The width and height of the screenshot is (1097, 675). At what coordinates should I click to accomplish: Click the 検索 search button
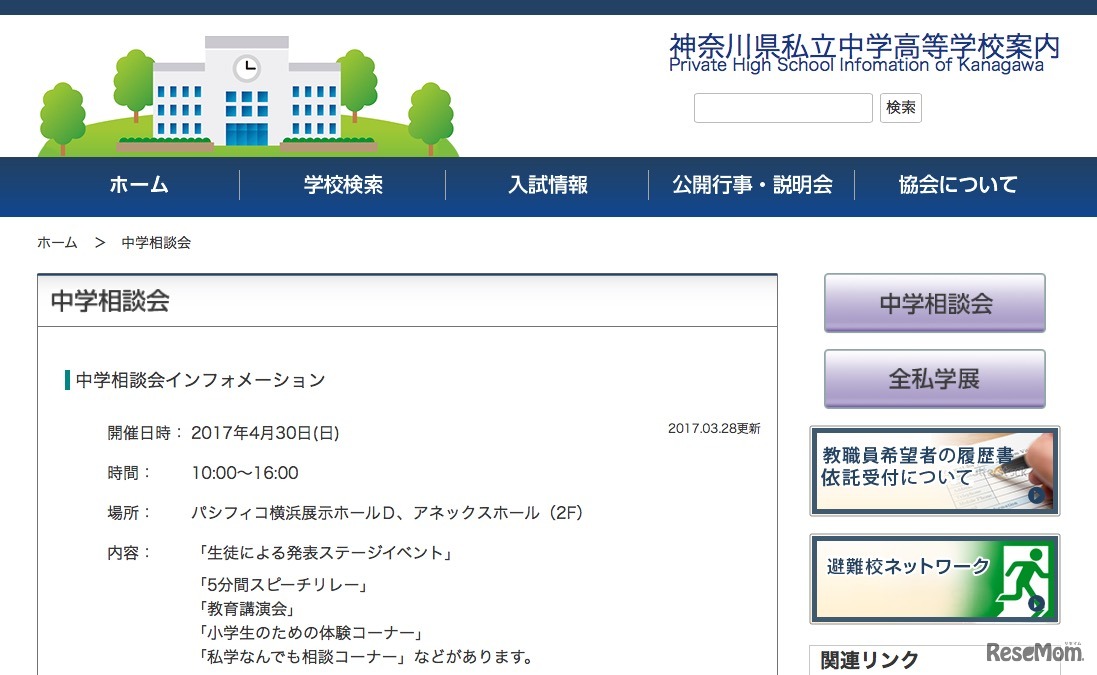[x=900, y=107]
